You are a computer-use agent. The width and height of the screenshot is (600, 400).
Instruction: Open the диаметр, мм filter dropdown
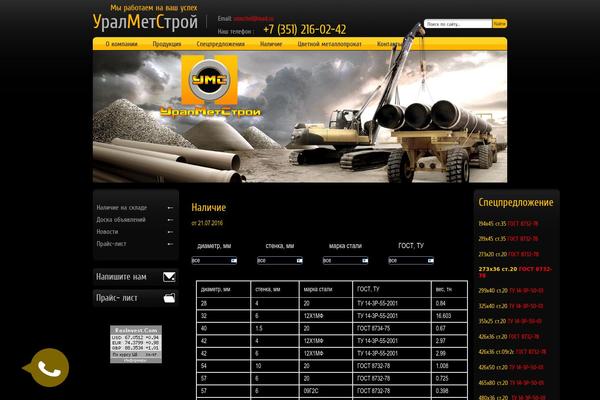click(214, 261)
